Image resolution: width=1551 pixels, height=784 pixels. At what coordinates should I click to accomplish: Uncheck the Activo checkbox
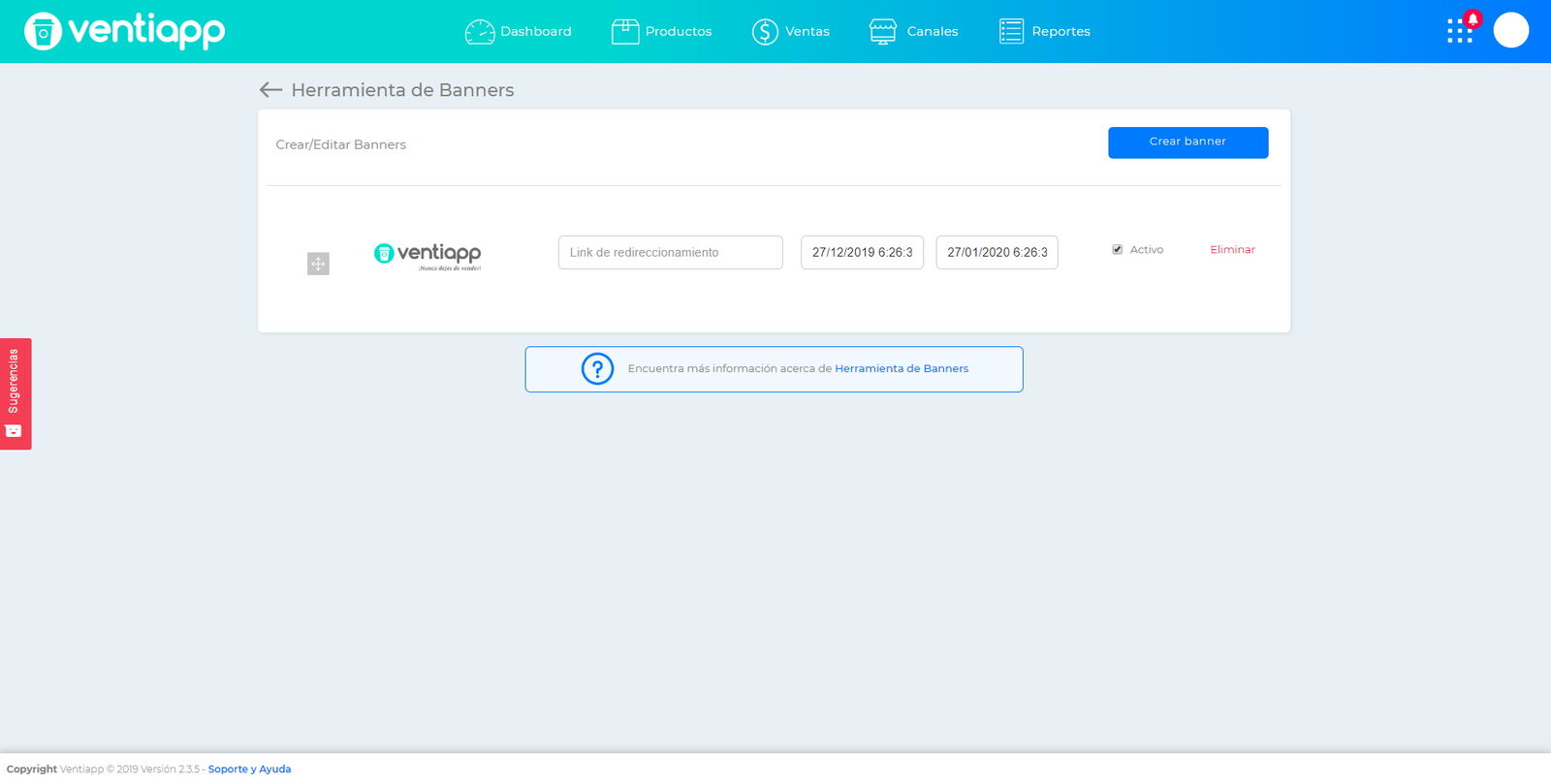(x=1117, y=250)
